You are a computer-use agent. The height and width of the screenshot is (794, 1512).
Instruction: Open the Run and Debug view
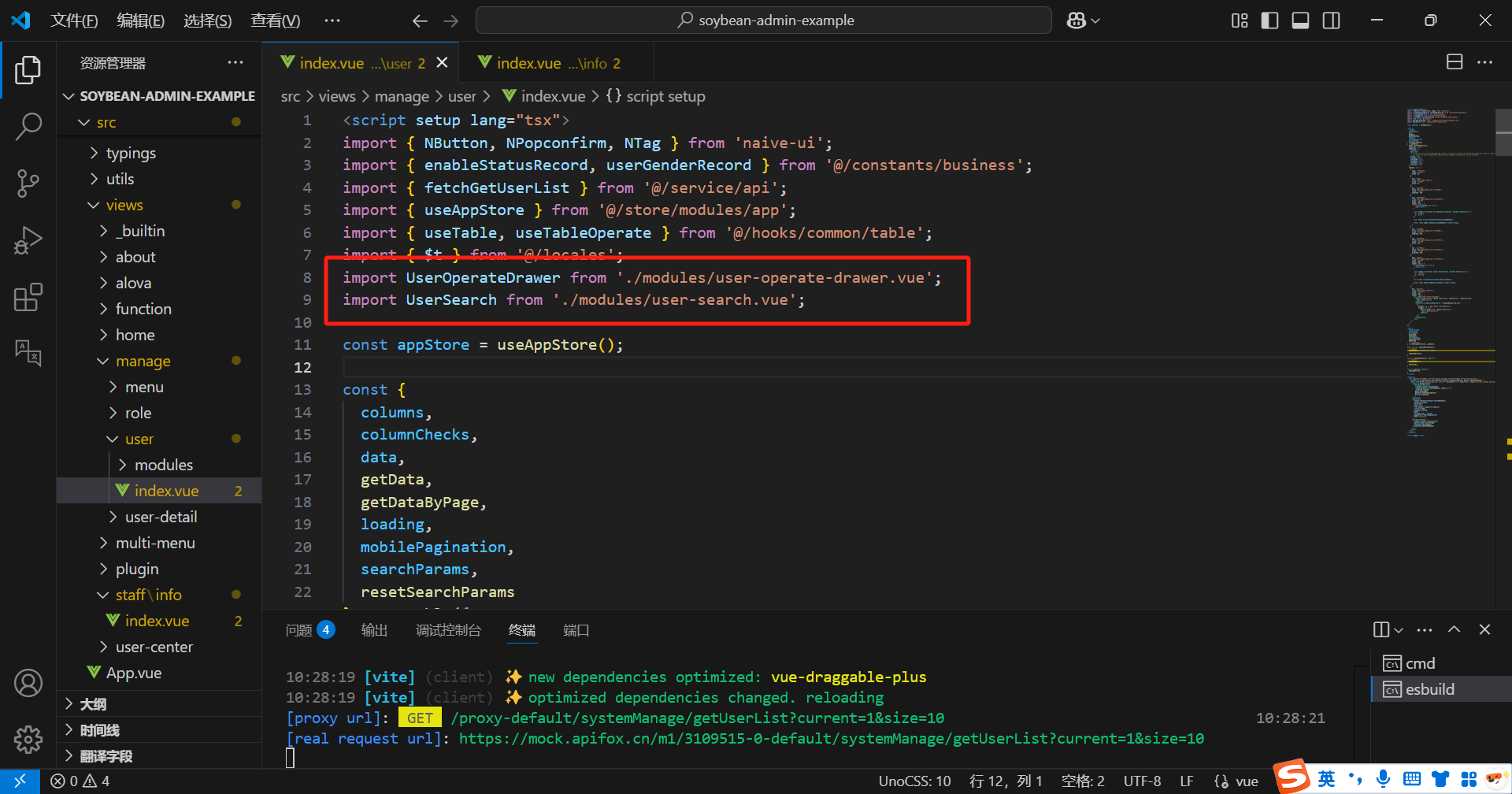(x=28, y=239)
